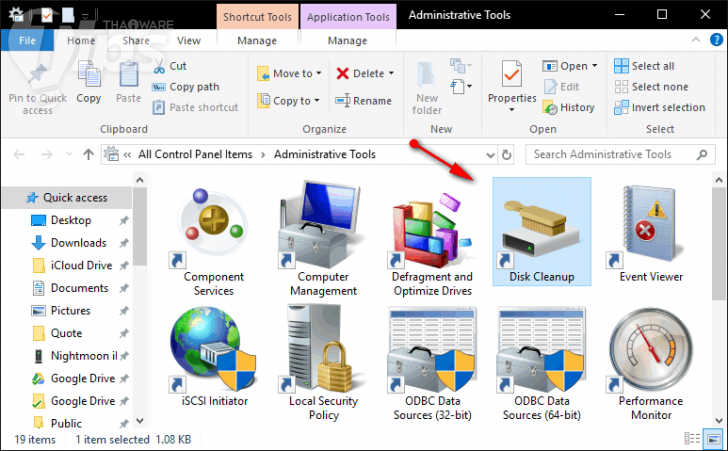The width and height of the screenshot is (728, 451).
Task: Open History in the ribbon
Action: pyautogui.click(x=568, y=107)
